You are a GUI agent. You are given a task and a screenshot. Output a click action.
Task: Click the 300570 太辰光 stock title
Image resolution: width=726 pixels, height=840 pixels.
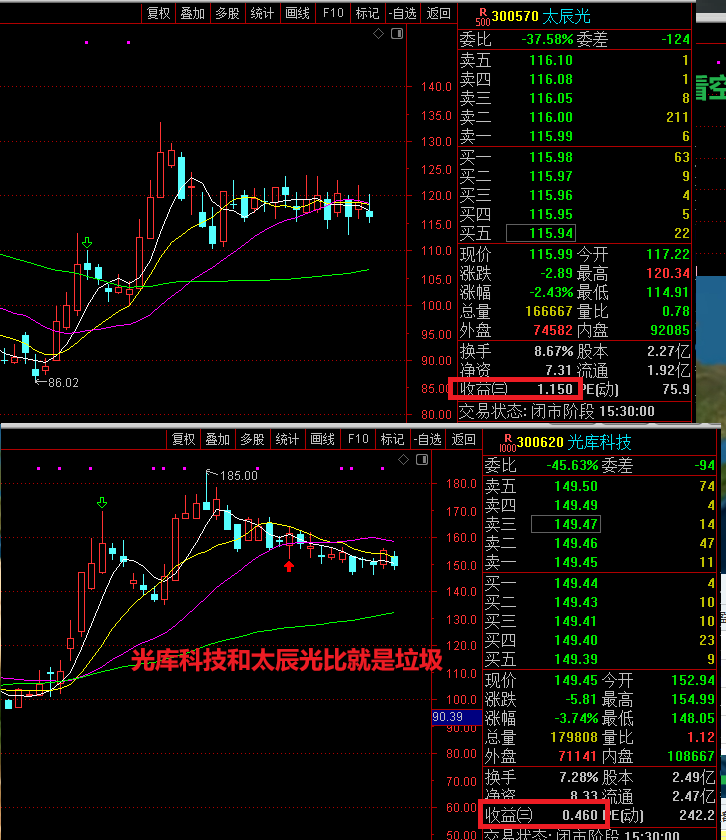click(x=541, y=16)
